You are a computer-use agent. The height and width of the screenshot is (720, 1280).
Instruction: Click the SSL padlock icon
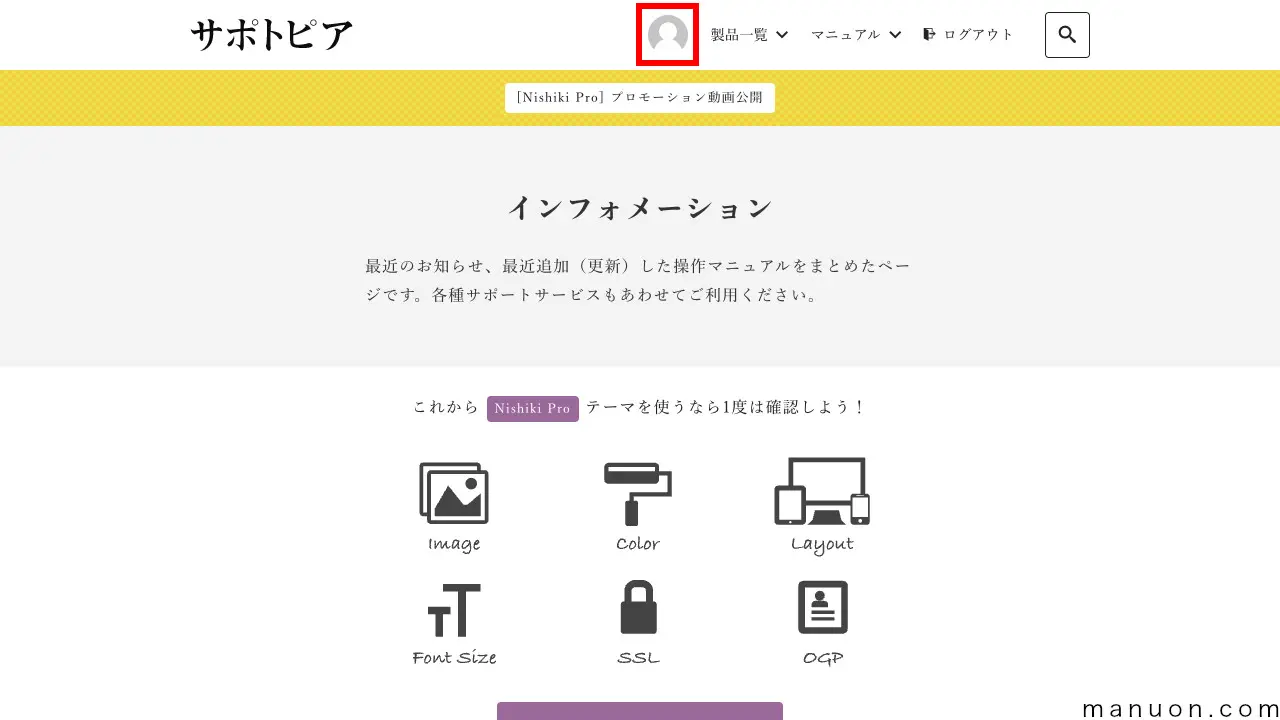(637, 607)
